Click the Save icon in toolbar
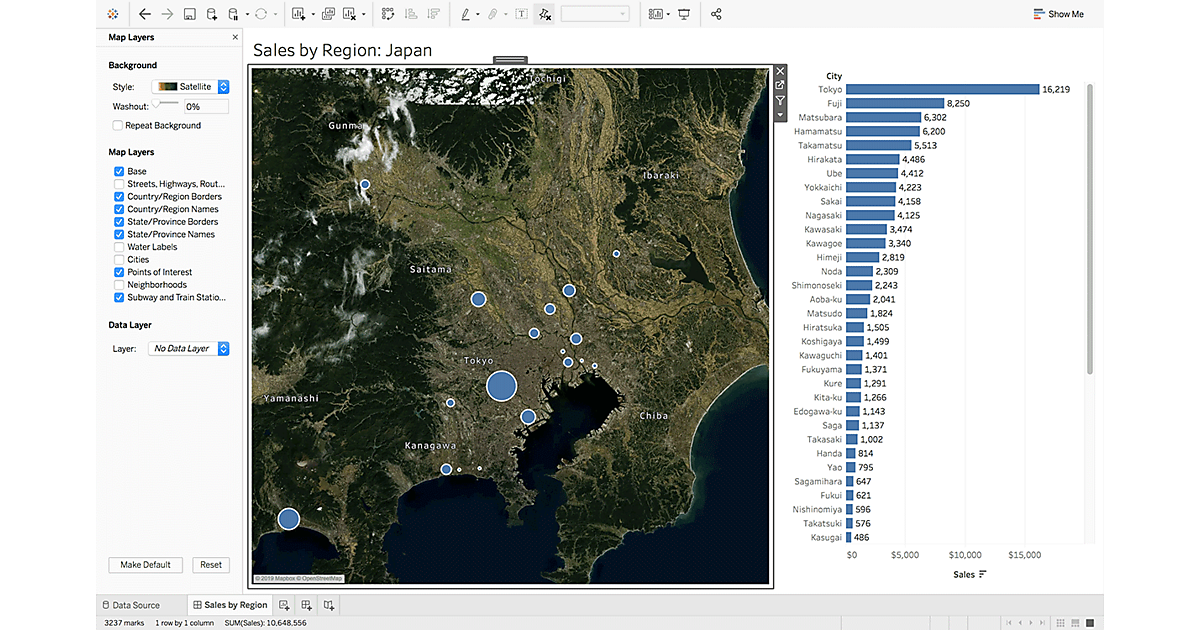The image size is (1200, 630). tap(189, 14)
